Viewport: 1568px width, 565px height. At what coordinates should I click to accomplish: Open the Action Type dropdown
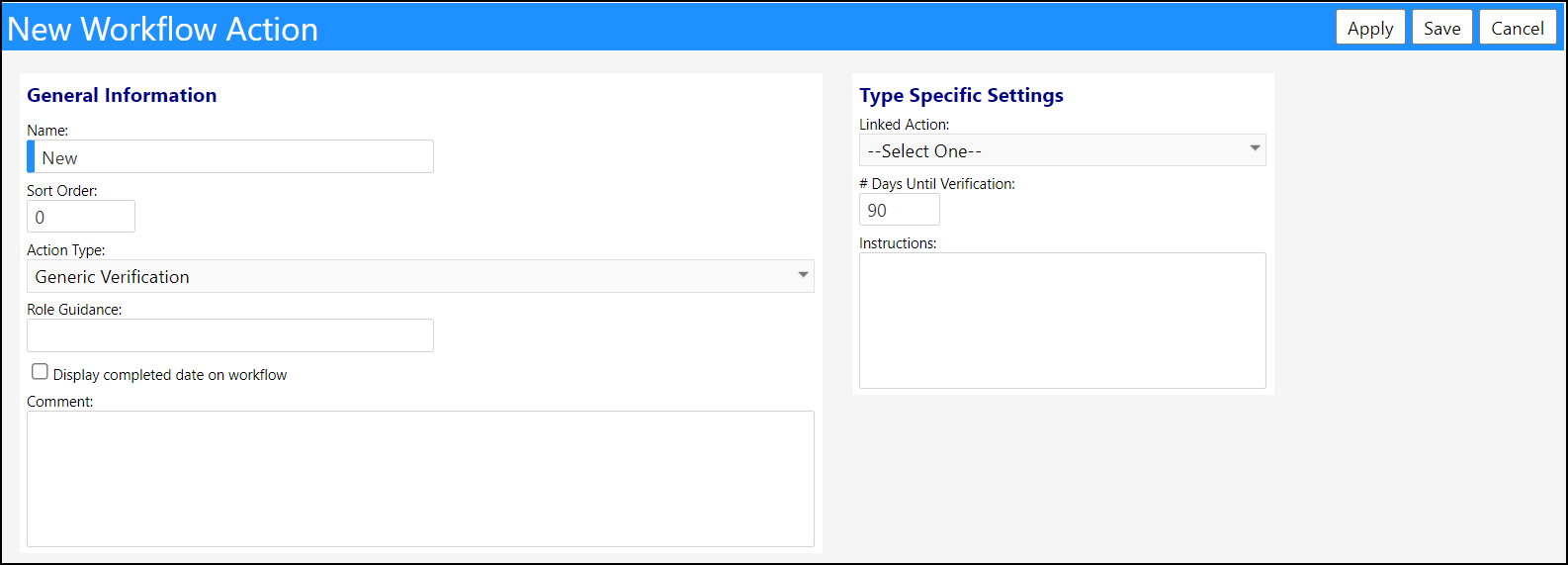coord(420,276)
